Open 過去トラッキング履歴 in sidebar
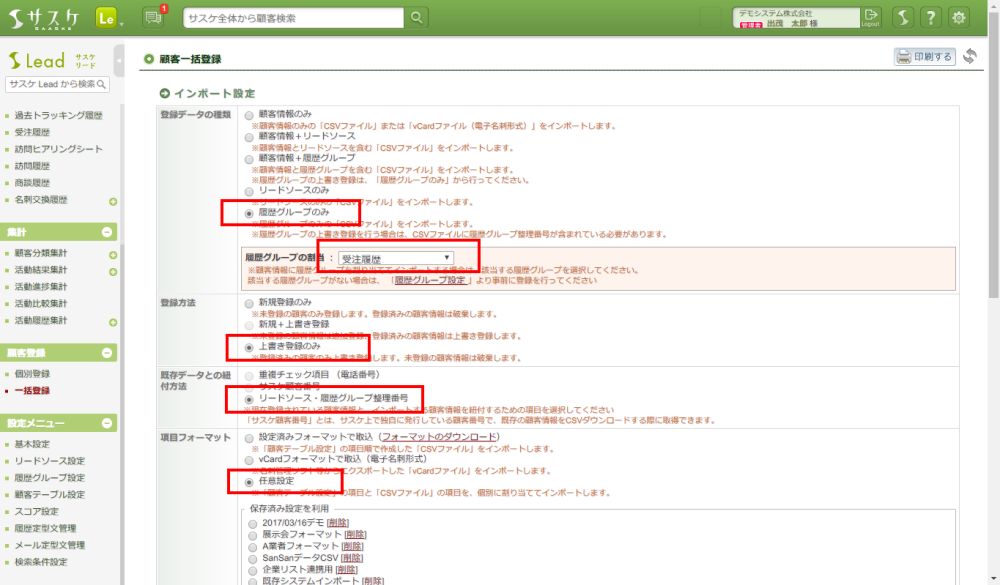 coord(58,115)
